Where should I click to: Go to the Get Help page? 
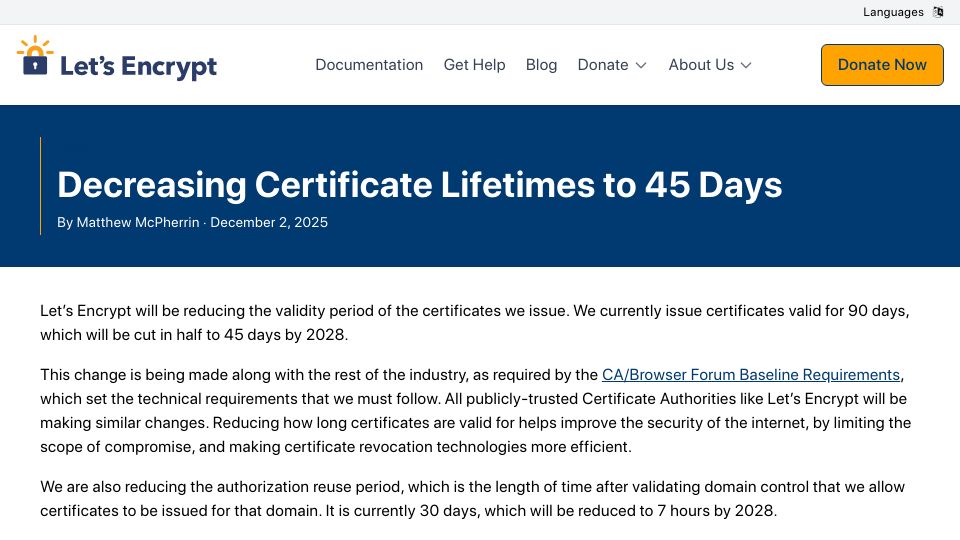[x=474, y=65]
